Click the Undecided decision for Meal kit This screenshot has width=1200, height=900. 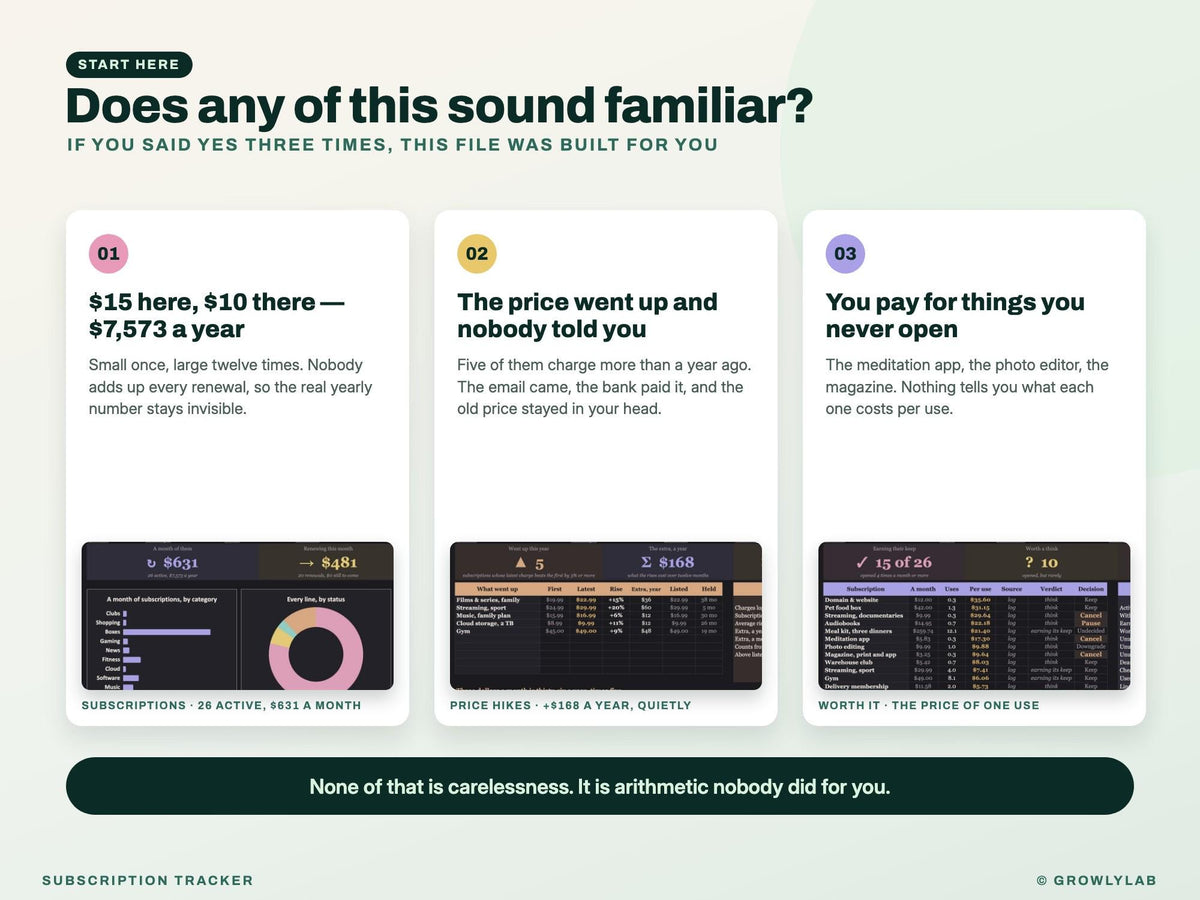(1091, 631)
